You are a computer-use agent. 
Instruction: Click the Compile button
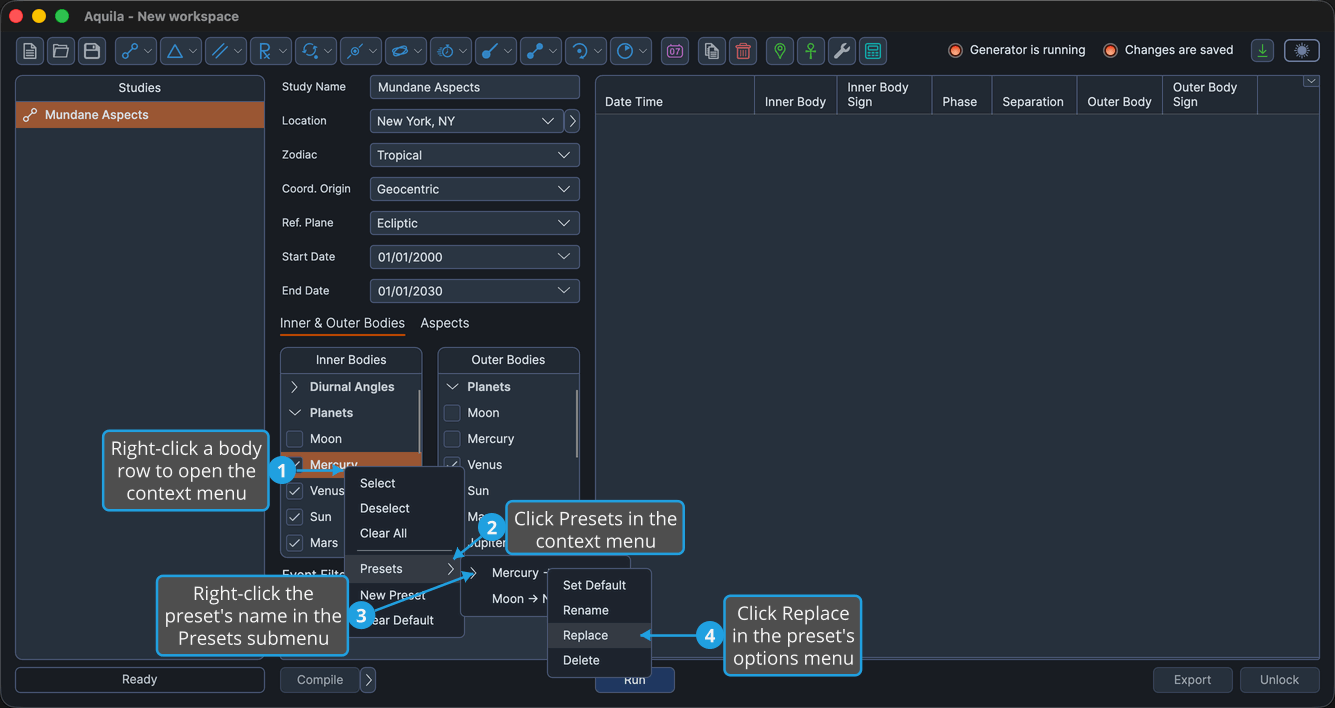[x=320, y=680]
